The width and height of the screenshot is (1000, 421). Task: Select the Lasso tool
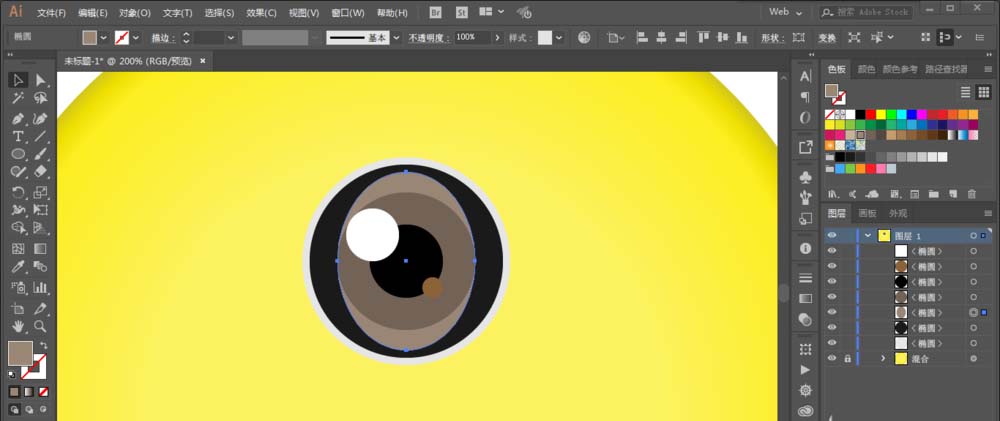41,98
